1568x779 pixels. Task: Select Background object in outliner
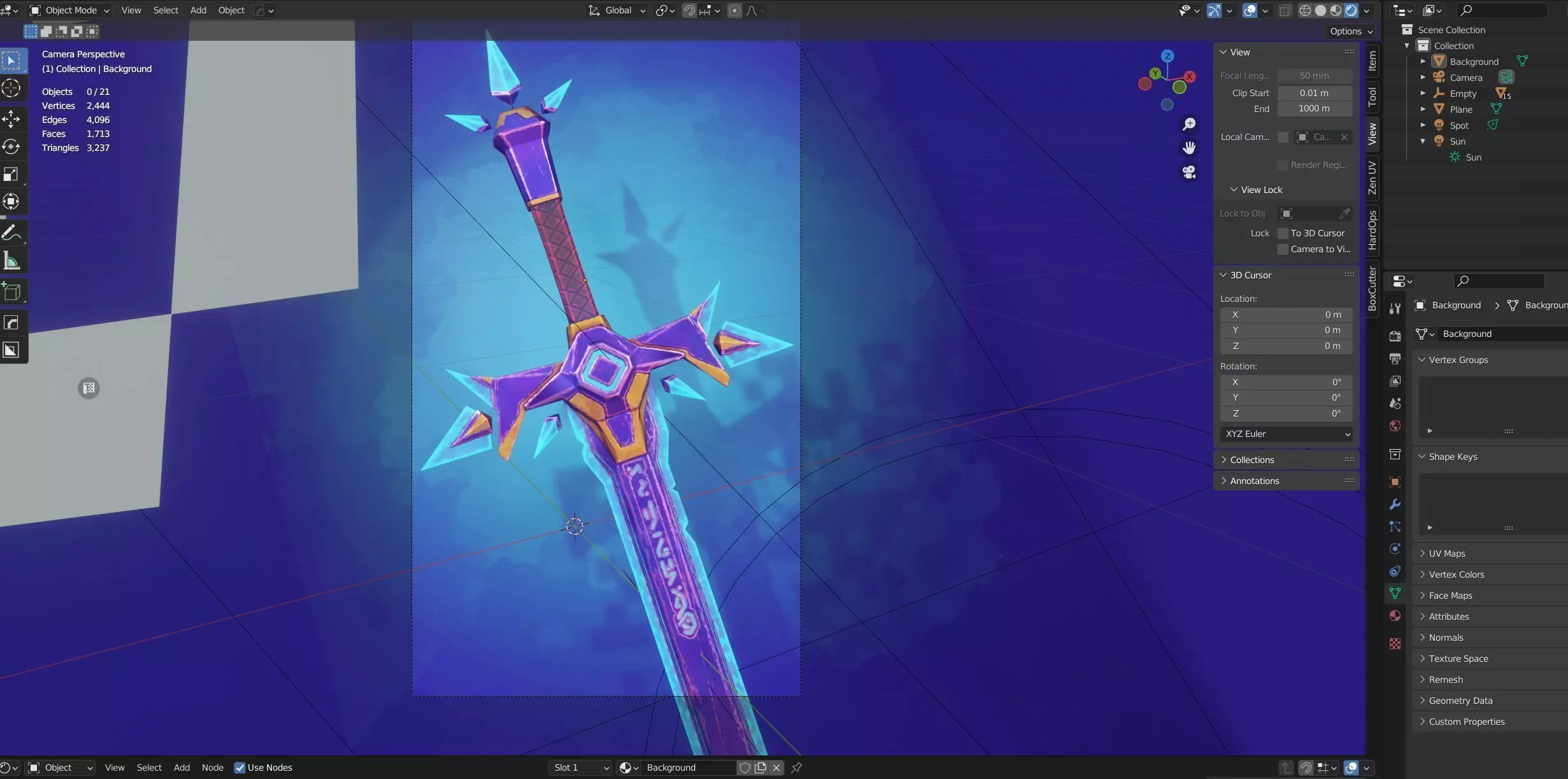click(1474, 61)
